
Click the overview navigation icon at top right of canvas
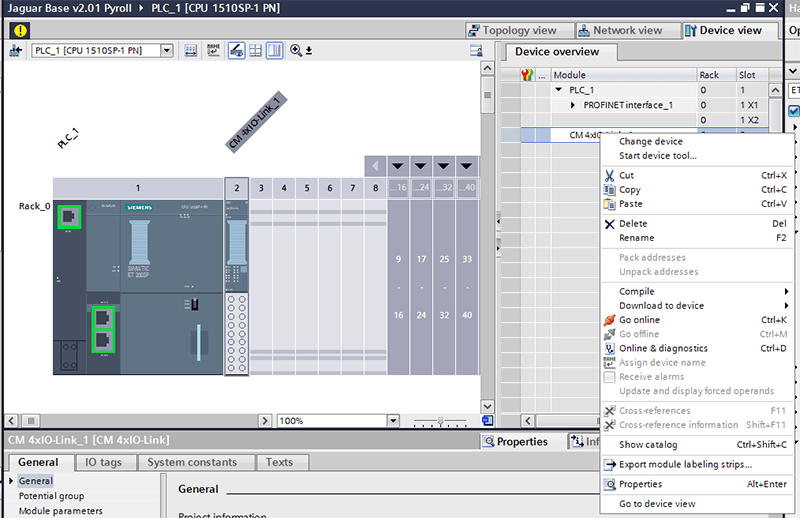[x=476, y=51]
